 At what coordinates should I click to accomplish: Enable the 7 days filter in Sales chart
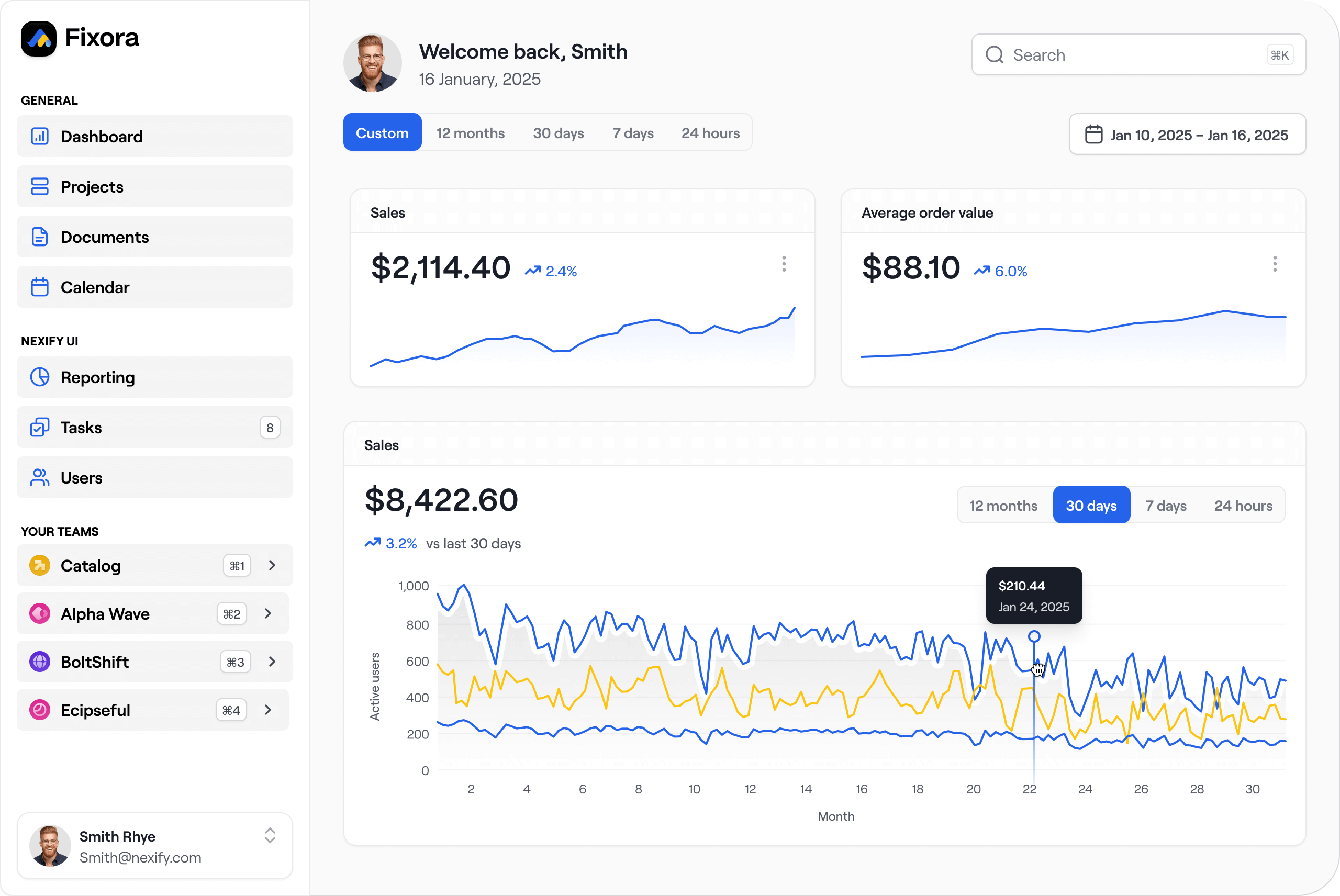[x=1166, y=505]
